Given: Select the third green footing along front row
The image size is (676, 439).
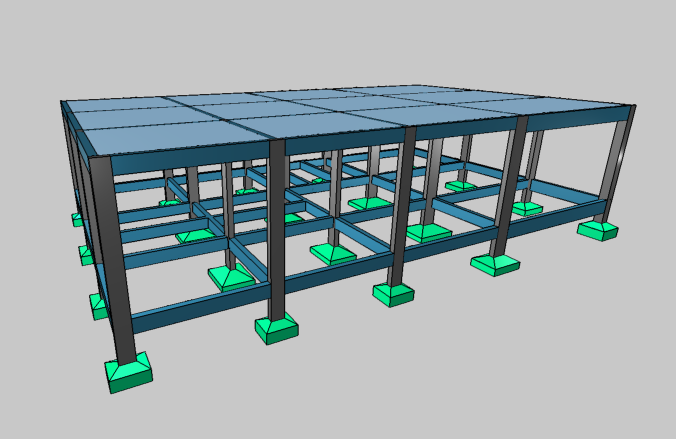Looking at the screenshot, I should 393,293.
